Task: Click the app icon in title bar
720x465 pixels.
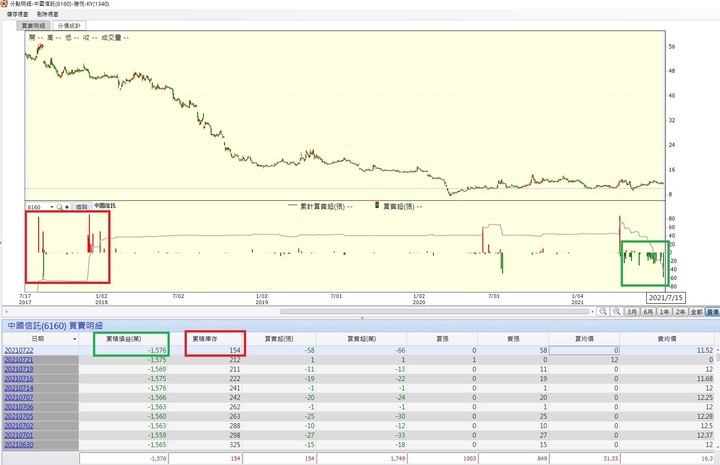Action: coord(4,4)
